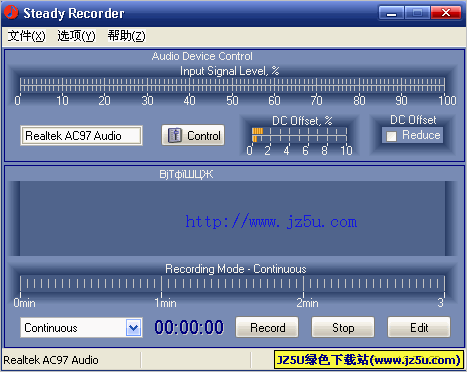Click the Control mixer button
Image resolution: width=467 pixels, height=372 pixels.
click(x=193, y=135)
